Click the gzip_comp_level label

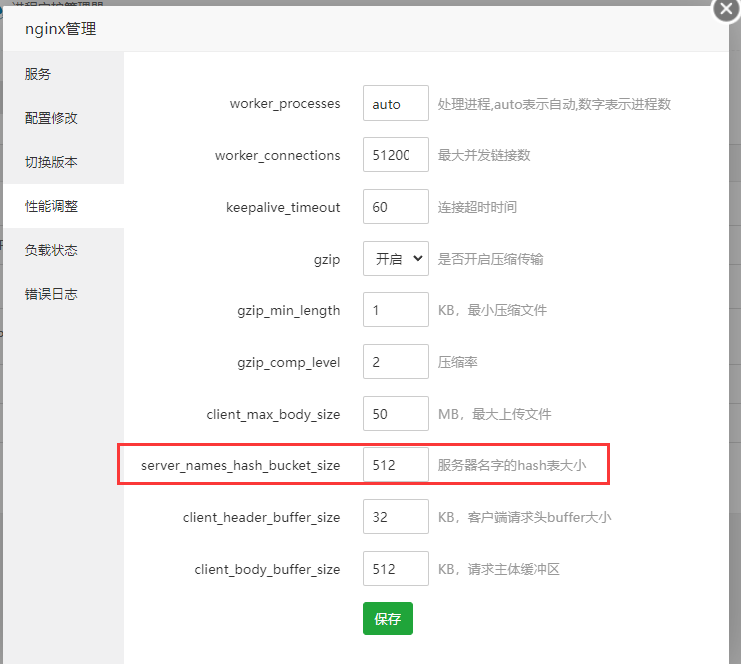pyautogui.click(x=289, y=362)
